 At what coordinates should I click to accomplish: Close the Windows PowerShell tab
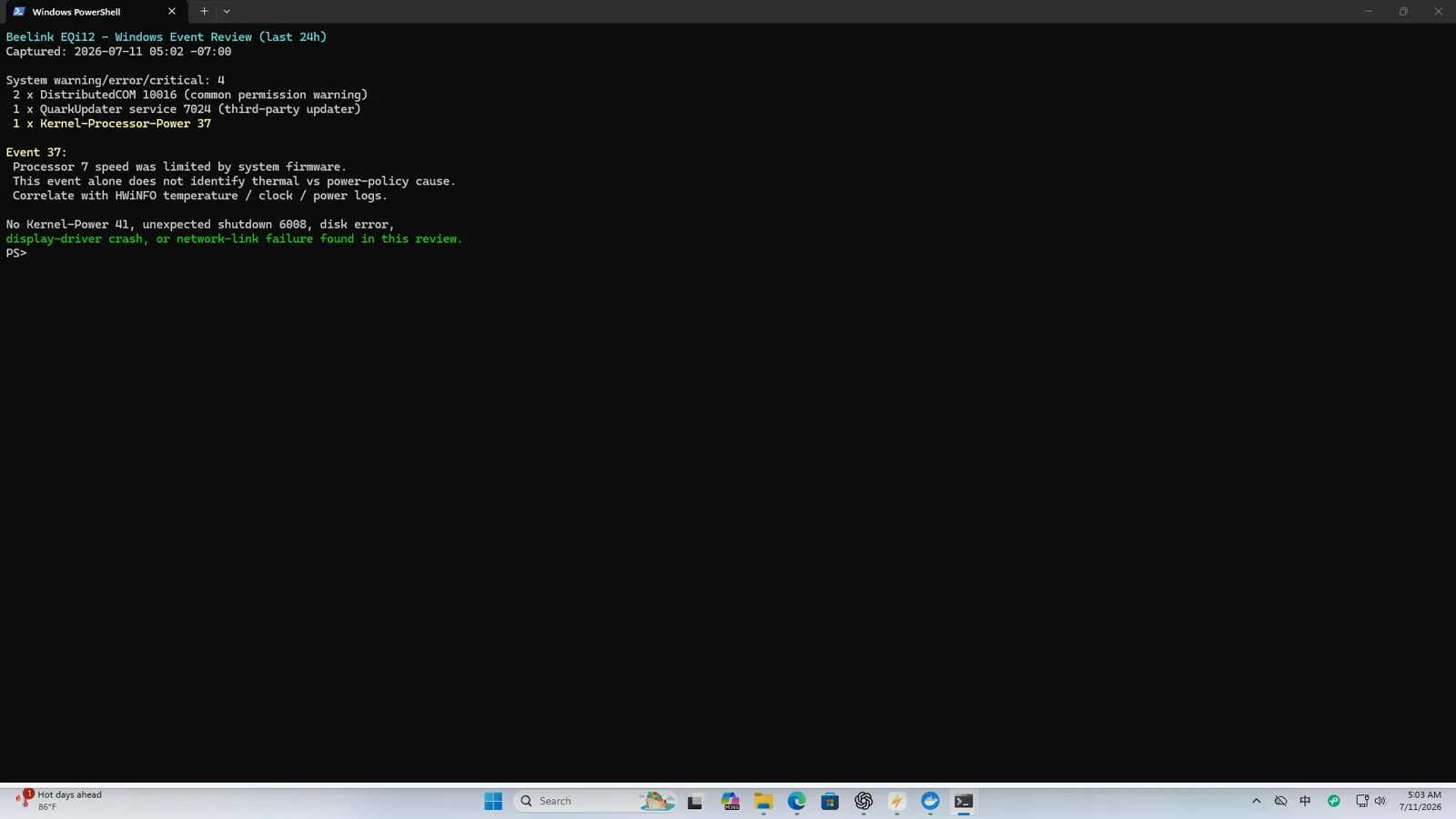coord(171,12)
